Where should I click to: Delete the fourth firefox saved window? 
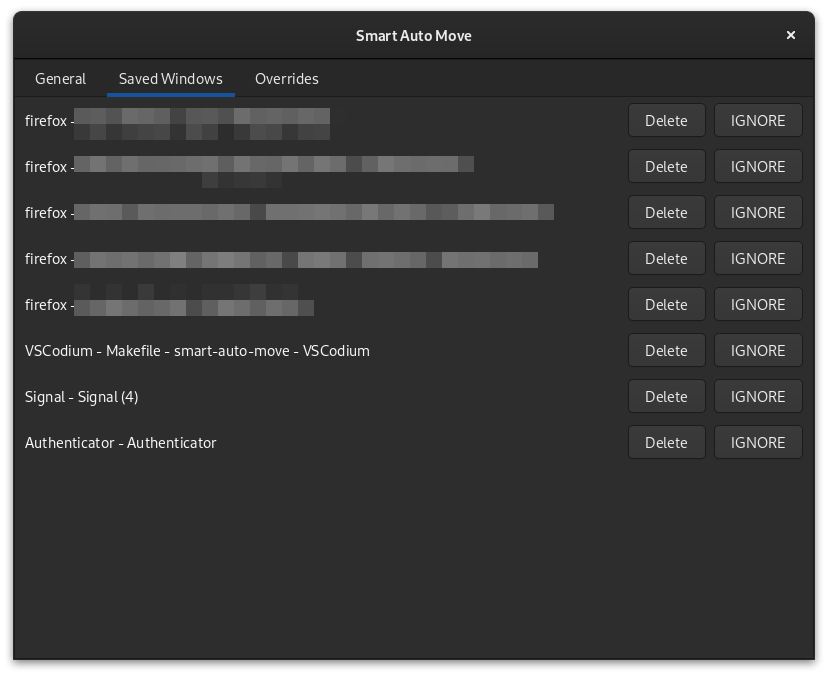(x=666, y=258)
